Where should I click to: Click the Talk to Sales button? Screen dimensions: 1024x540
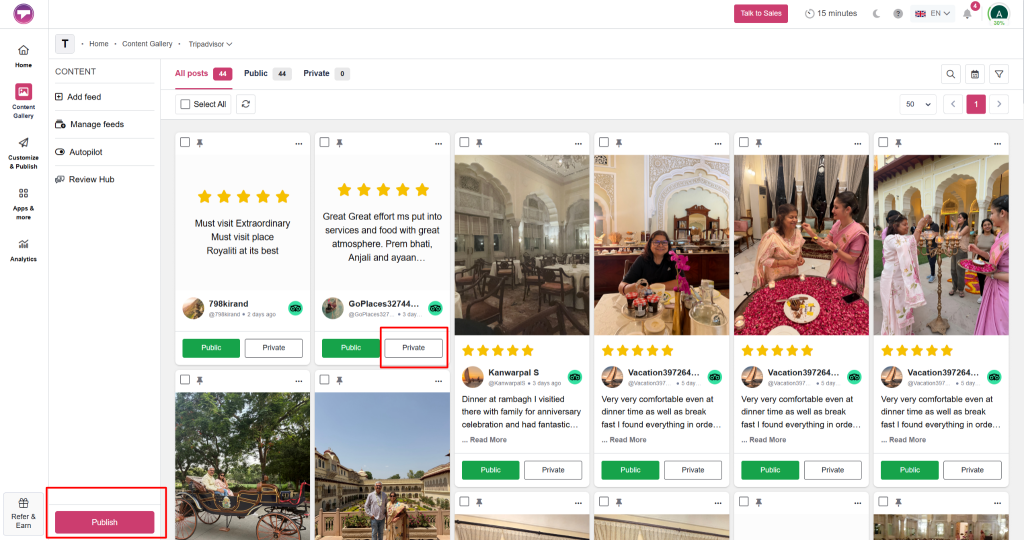point(761,14)
